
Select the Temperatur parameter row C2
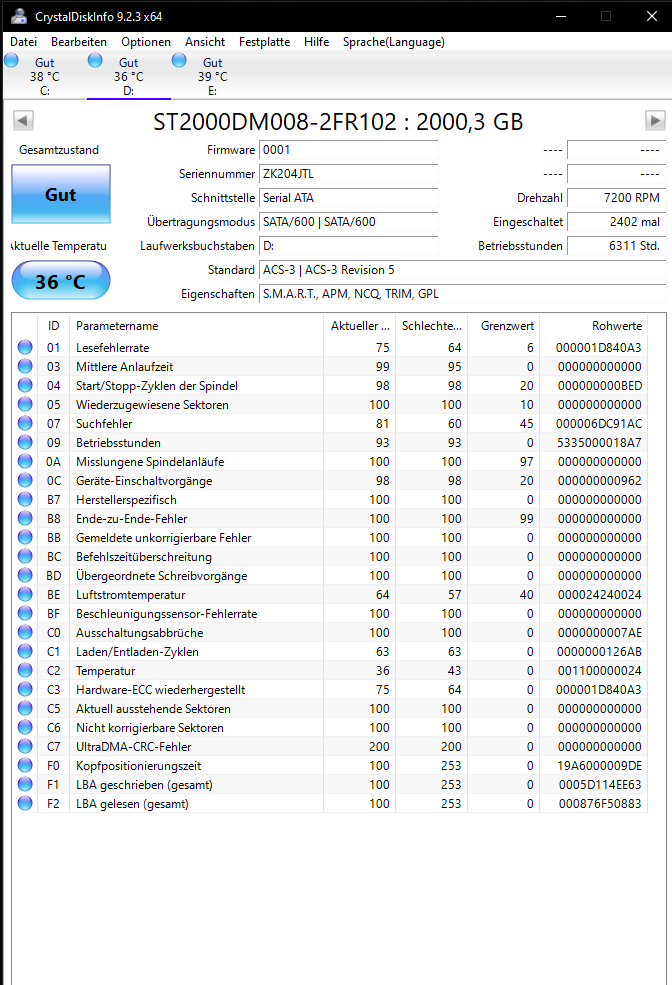tap(330, 671)
